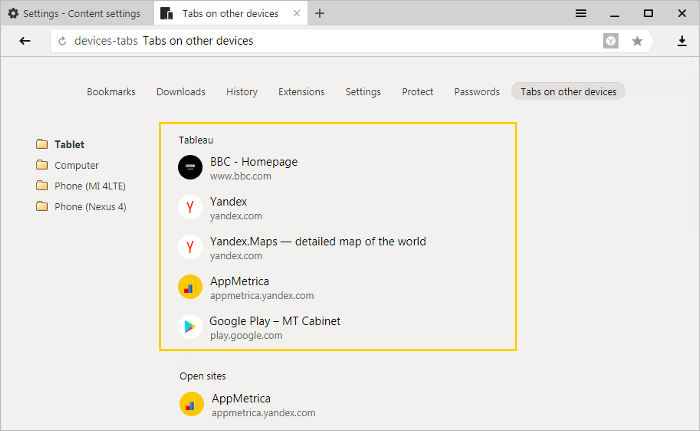Open the Downloads section

click(181, 92)
